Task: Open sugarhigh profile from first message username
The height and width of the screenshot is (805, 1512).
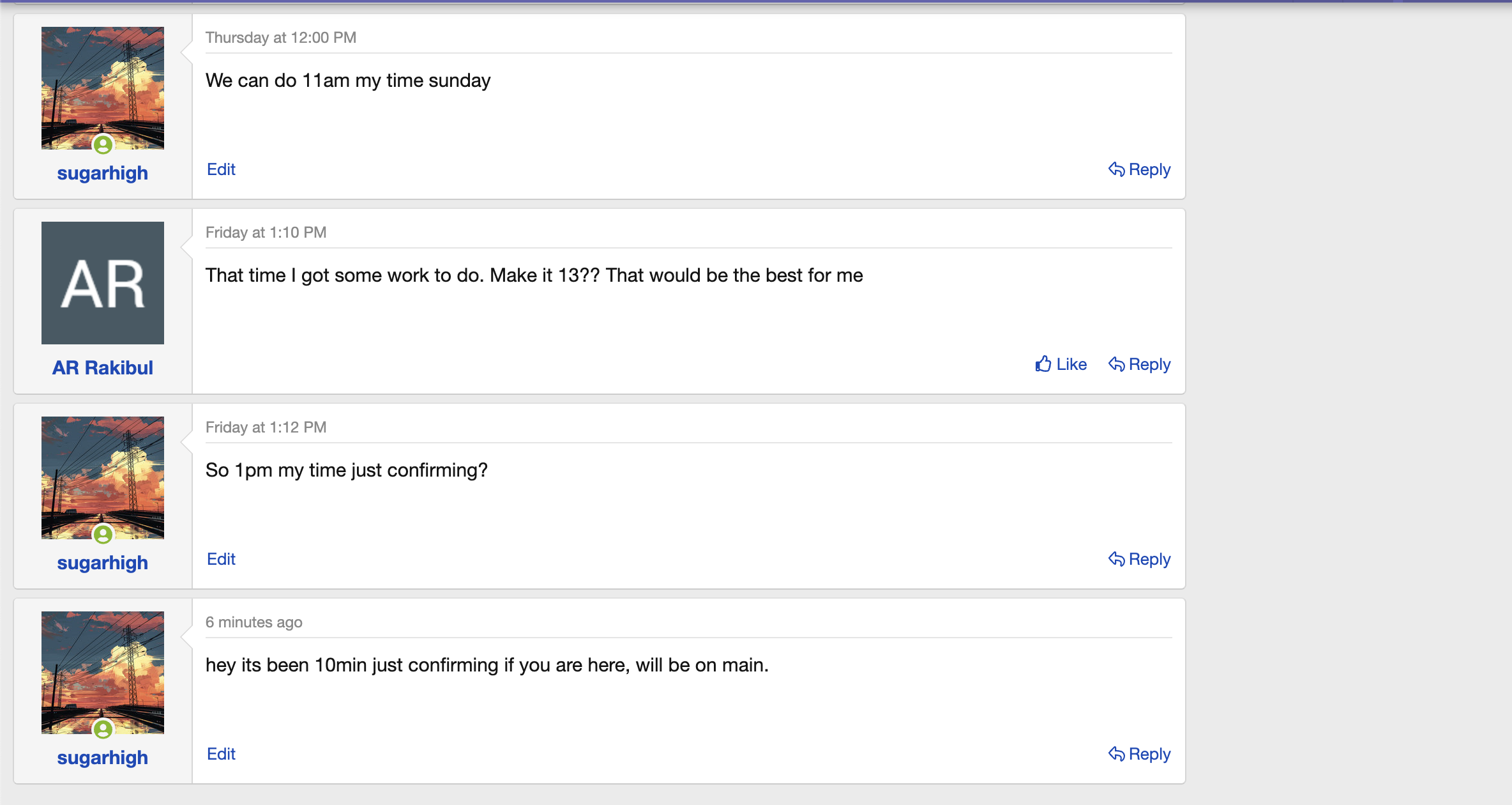Action: pyautogui.click(x=102, y=173)
